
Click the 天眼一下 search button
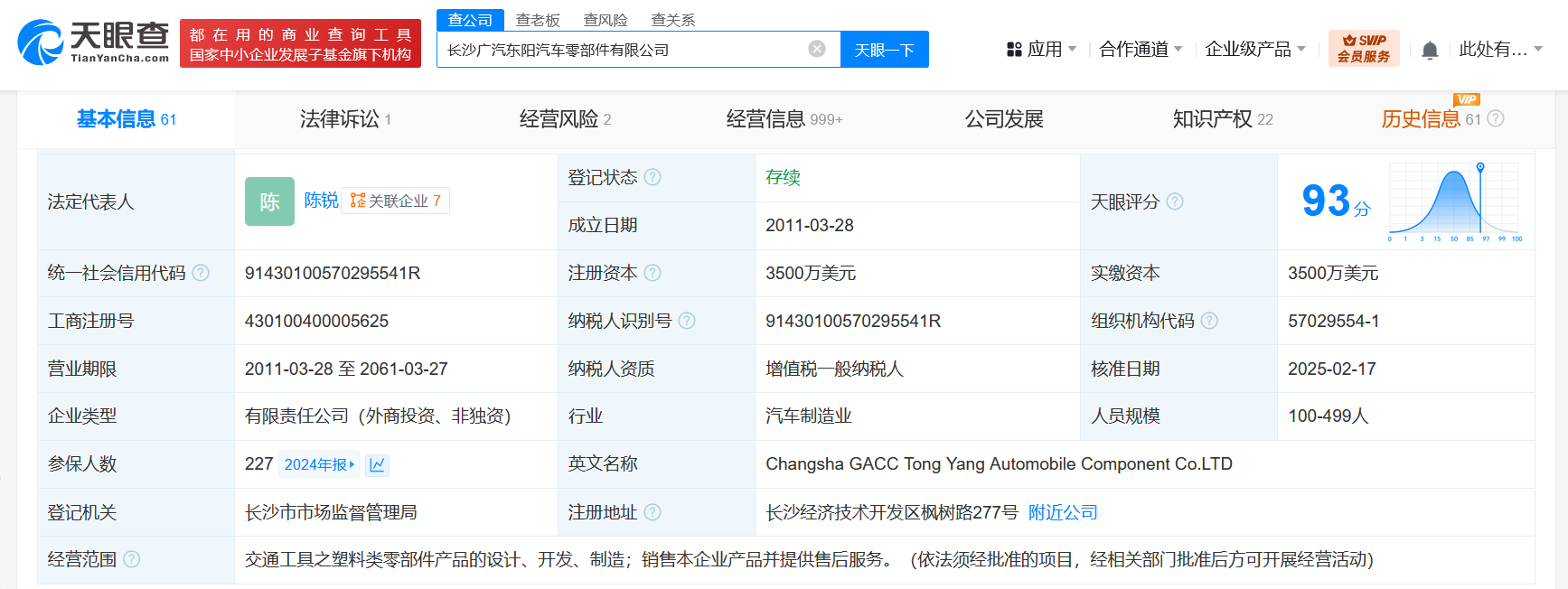point(885,50)
